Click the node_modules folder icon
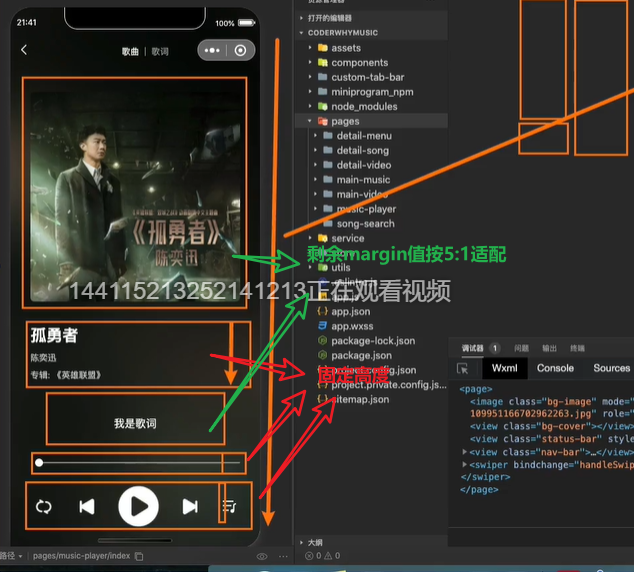The image size is (634, 572). click(x=323, y=106)
